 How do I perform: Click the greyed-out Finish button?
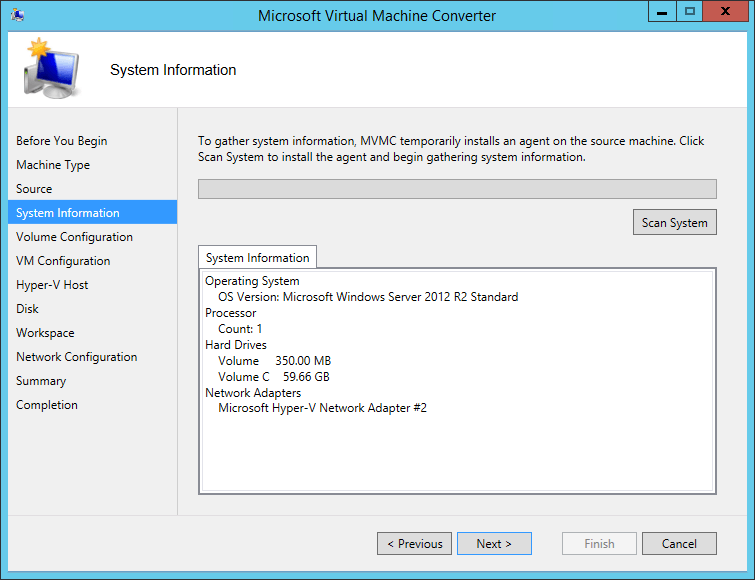click(599, 543)
